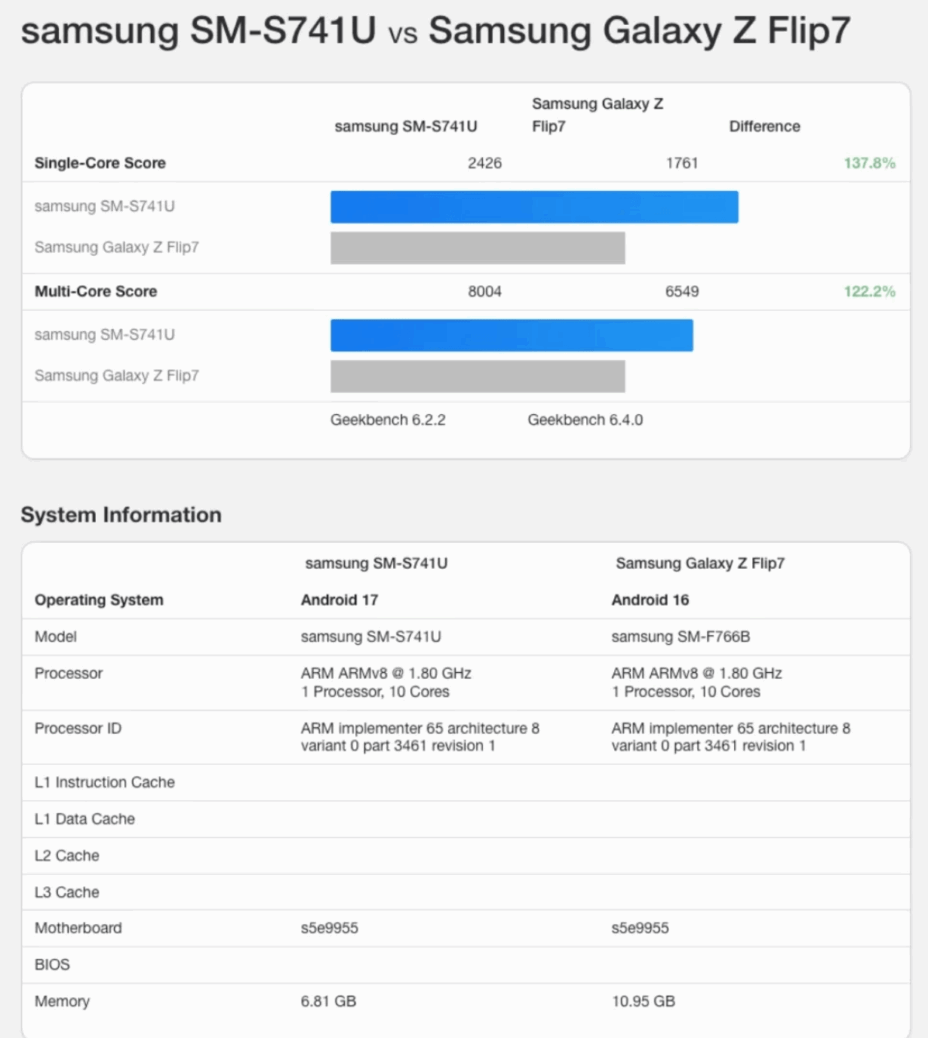928x1038 pixels.
Task: Click the 'Motherboard' row label
Action: click(x=78, y=928)
